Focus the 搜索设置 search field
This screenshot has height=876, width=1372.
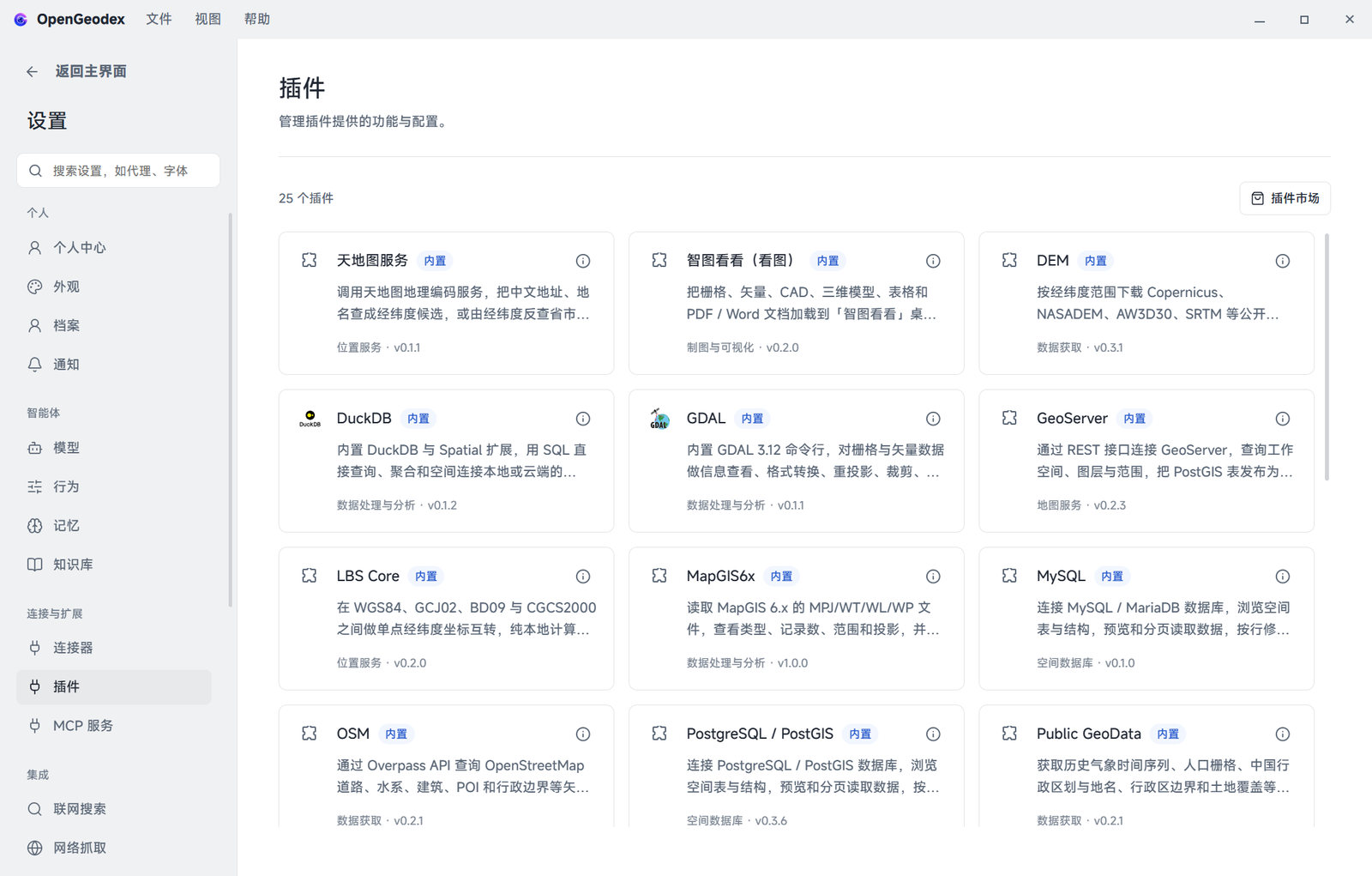pos(118,171)
